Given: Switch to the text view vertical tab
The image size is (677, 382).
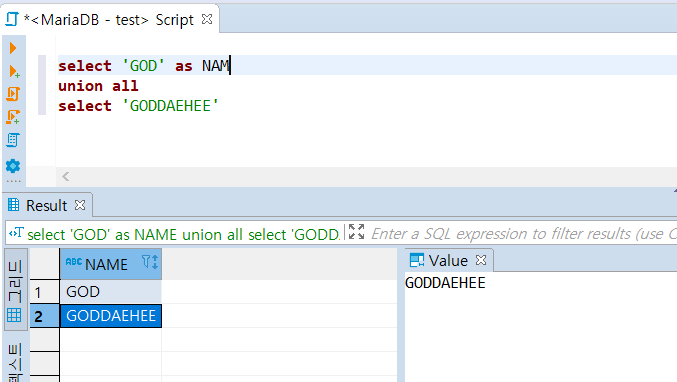Looking at the screenshot, I should point(15,363).
